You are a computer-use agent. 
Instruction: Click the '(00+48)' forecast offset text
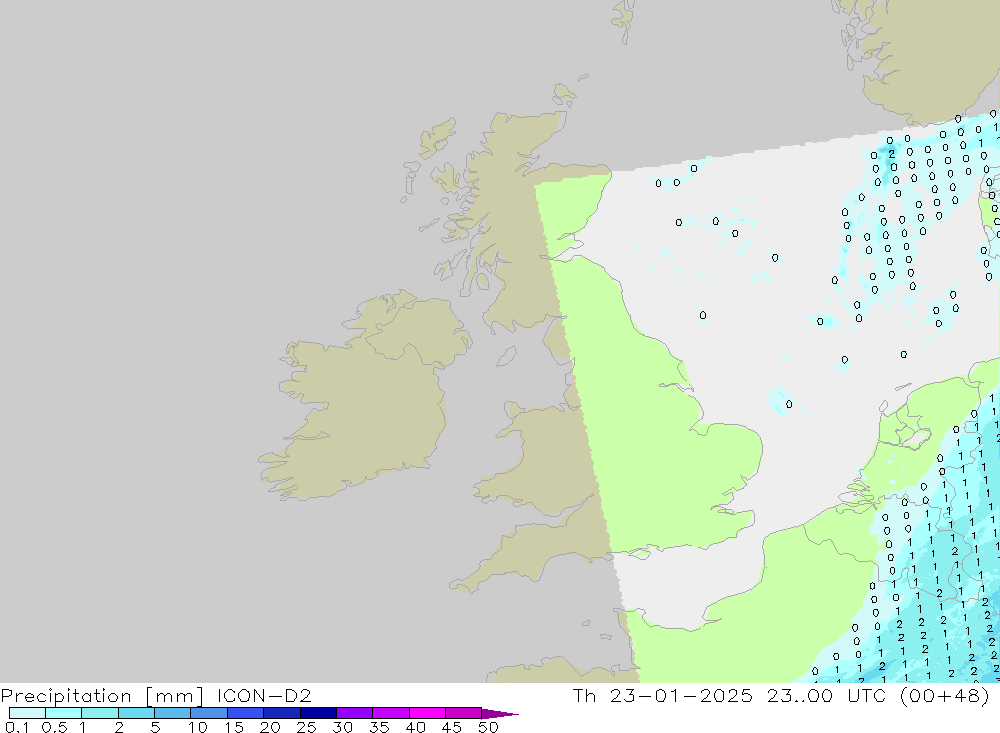tap(945, 695)
